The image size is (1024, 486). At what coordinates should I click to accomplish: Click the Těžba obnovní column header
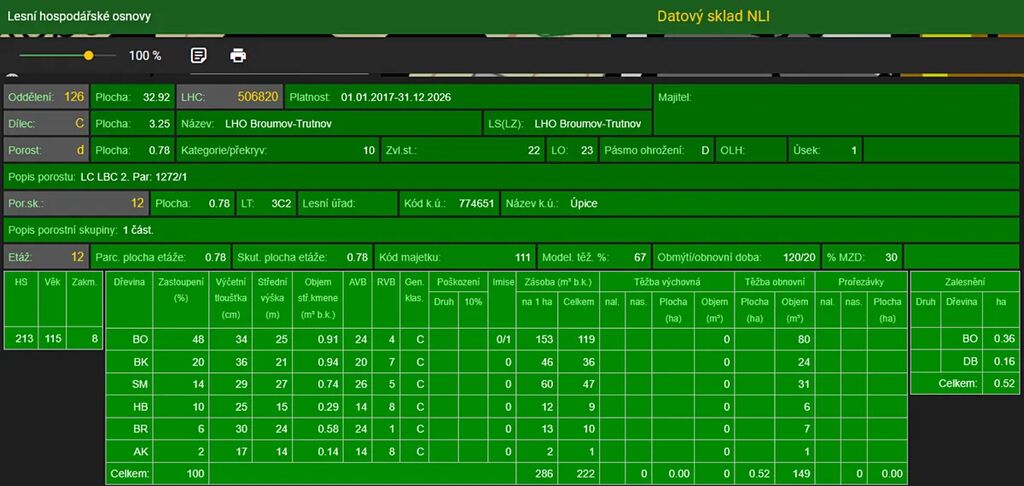pos(774,282)
